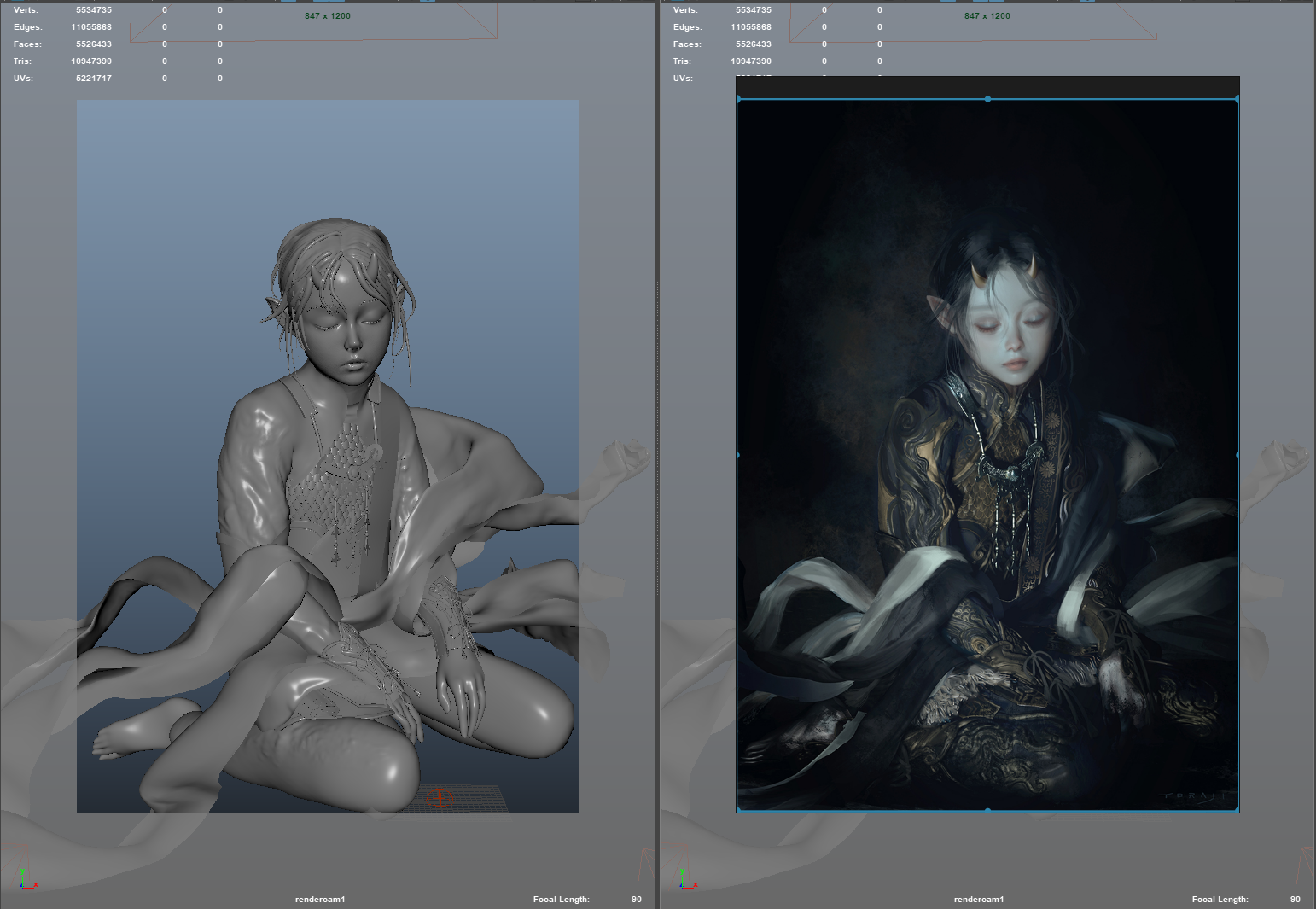Click focal length value 90 in left viewport
1316x909 pixels.
tap(637, 900)
